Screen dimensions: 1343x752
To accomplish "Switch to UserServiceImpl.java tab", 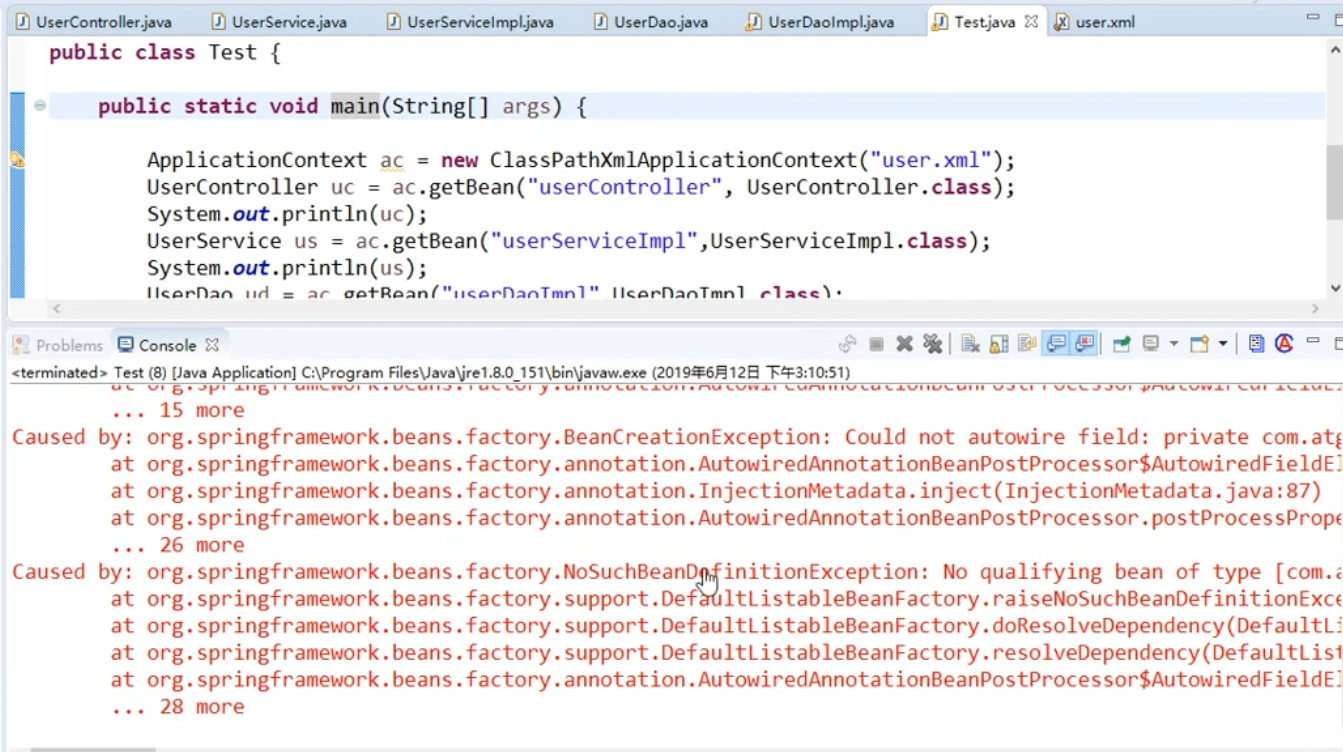I will tap(470, 21).
